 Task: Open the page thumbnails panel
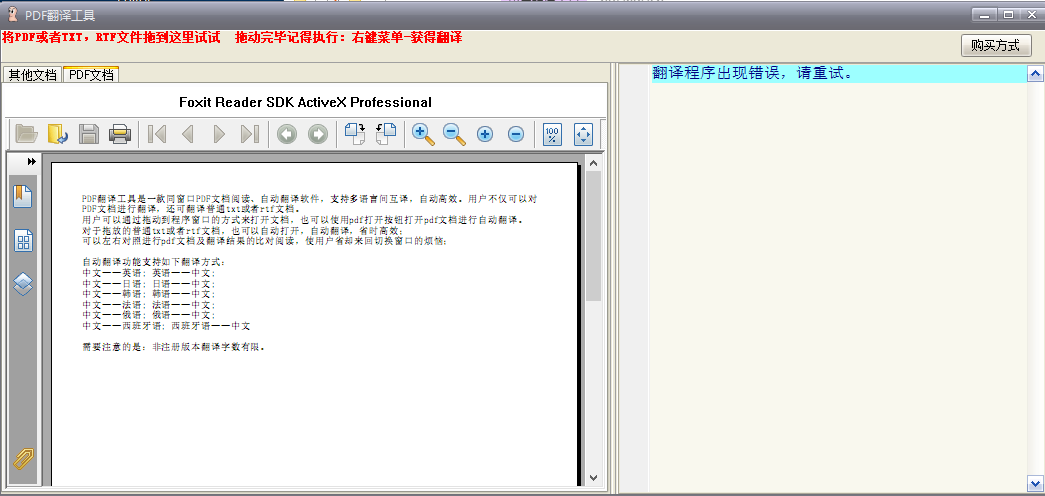[x=24, y=241]
